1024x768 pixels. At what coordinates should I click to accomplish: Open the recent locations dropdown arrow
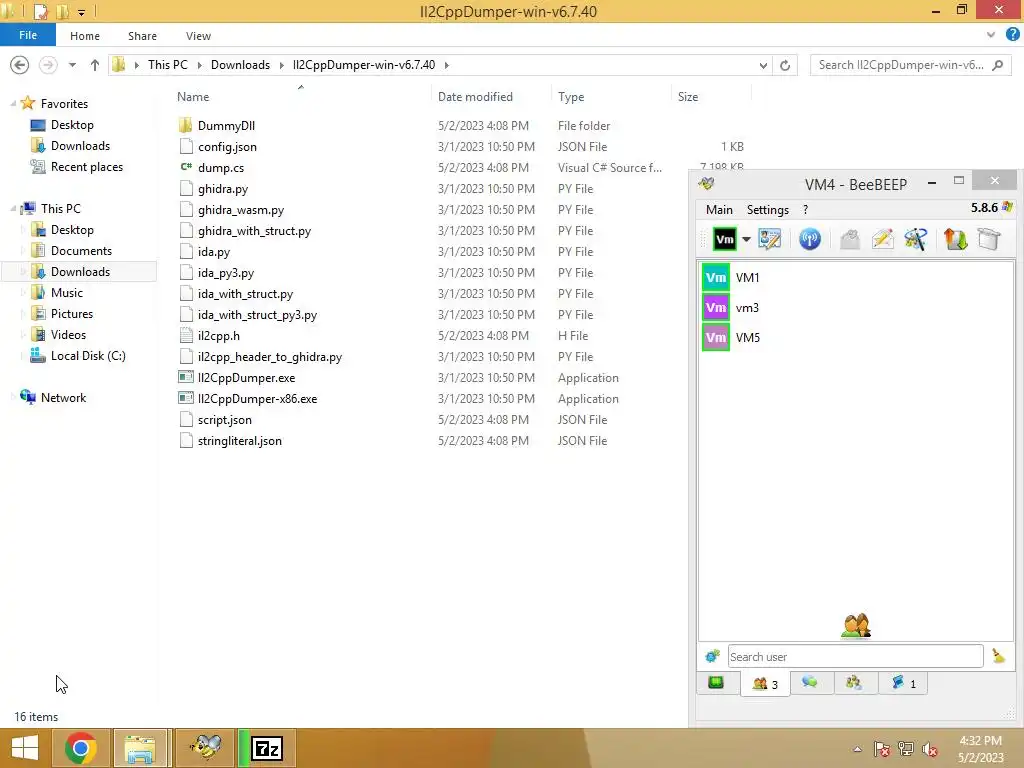tap(72, 65)
